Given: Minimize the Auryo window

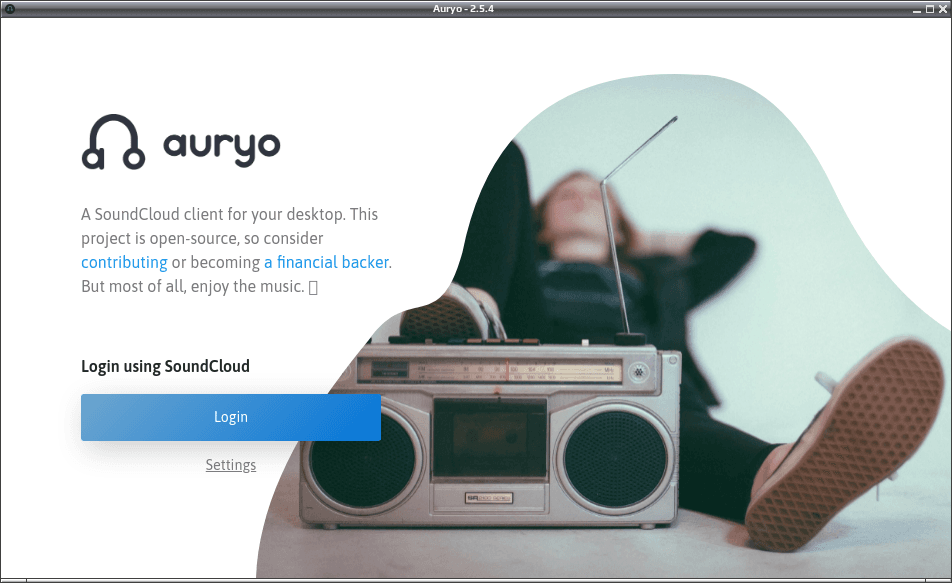Looking at the screenshot, I should tap(917, 9).
